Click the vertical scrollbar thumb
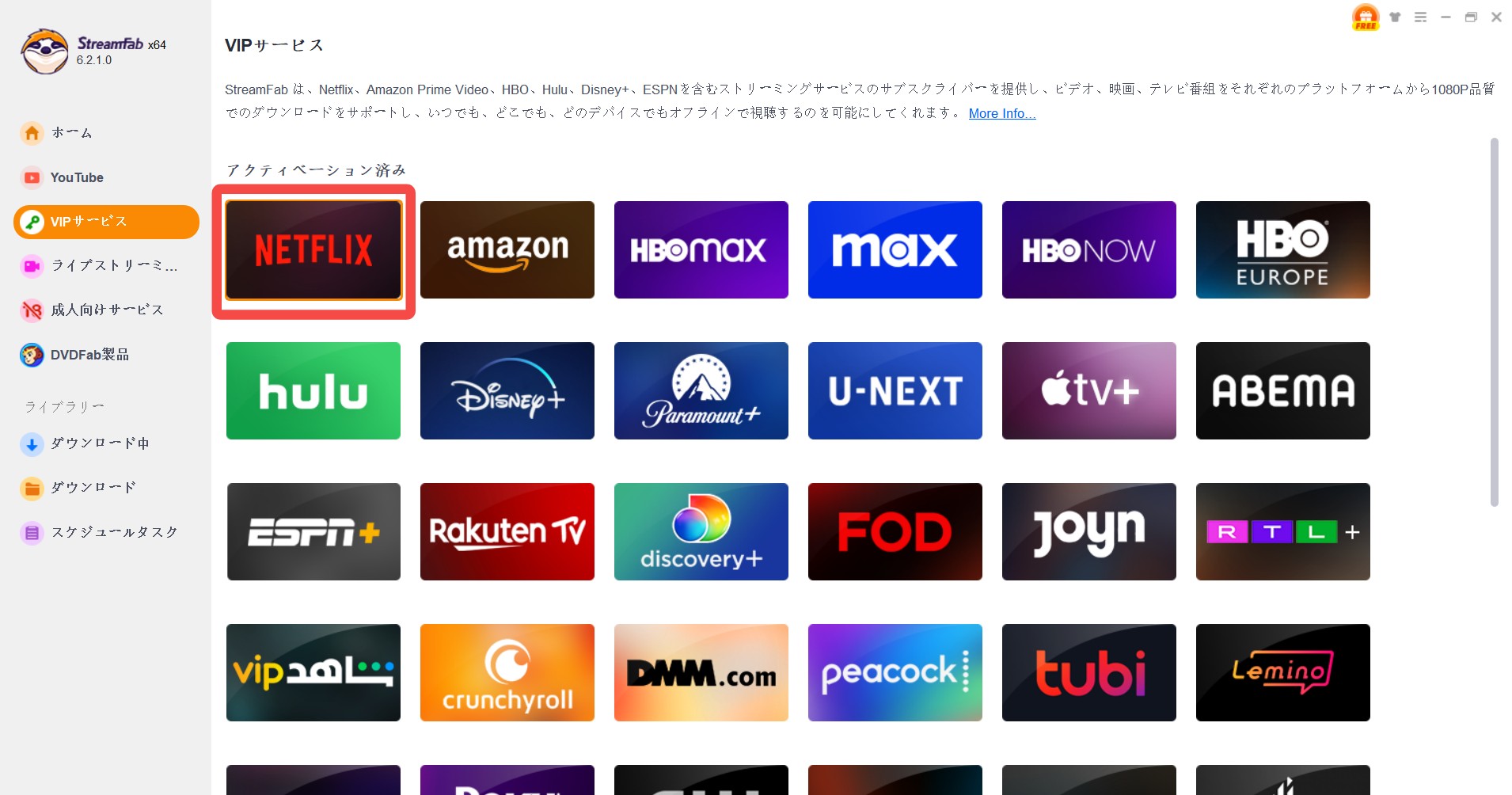The image size is (1512, 795). point(1494,322)
